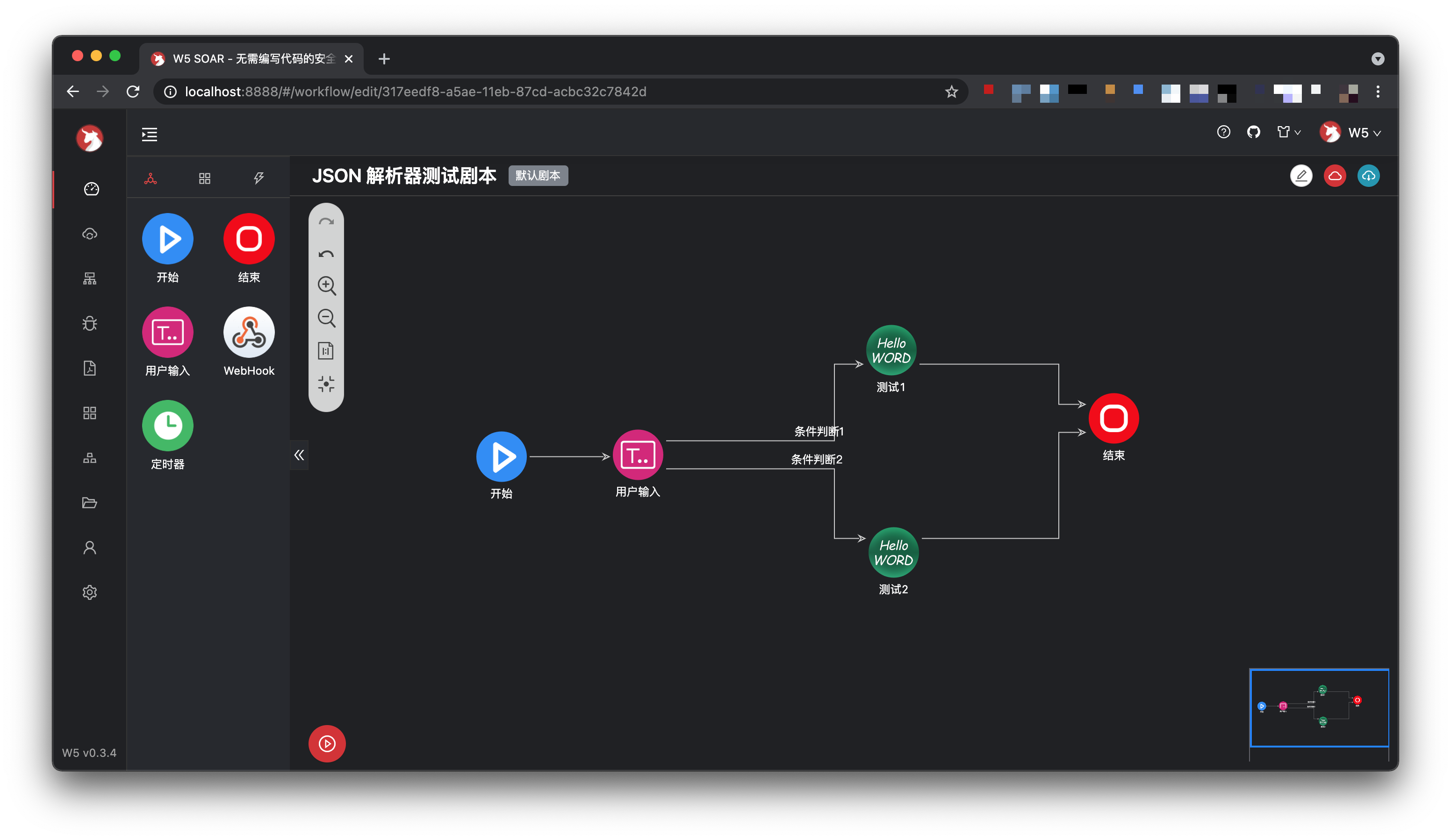Click the fit-to-center canvas icon

326,384
